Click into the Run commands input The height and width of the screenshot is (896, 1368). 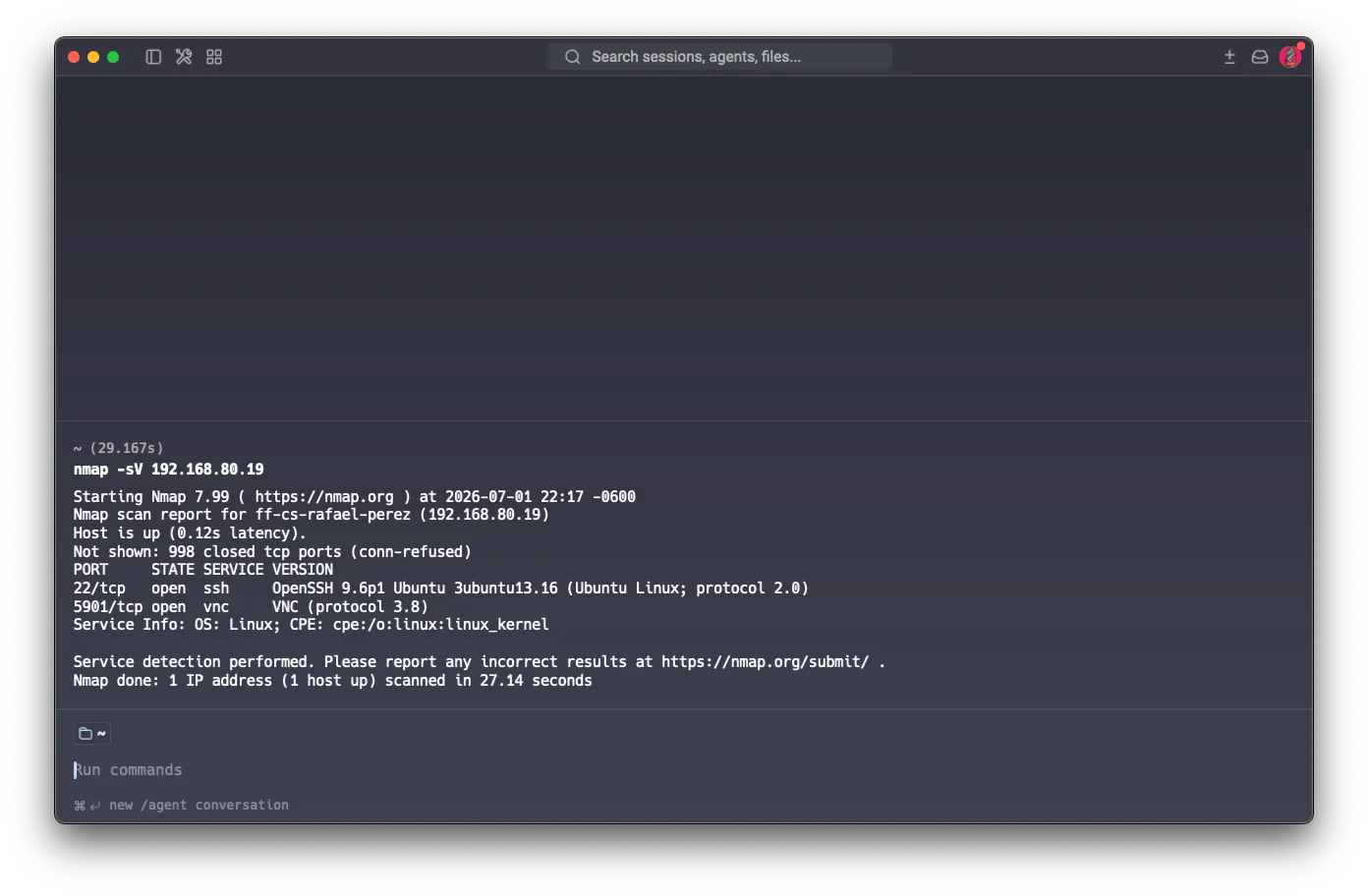click(x=683, y=770)
